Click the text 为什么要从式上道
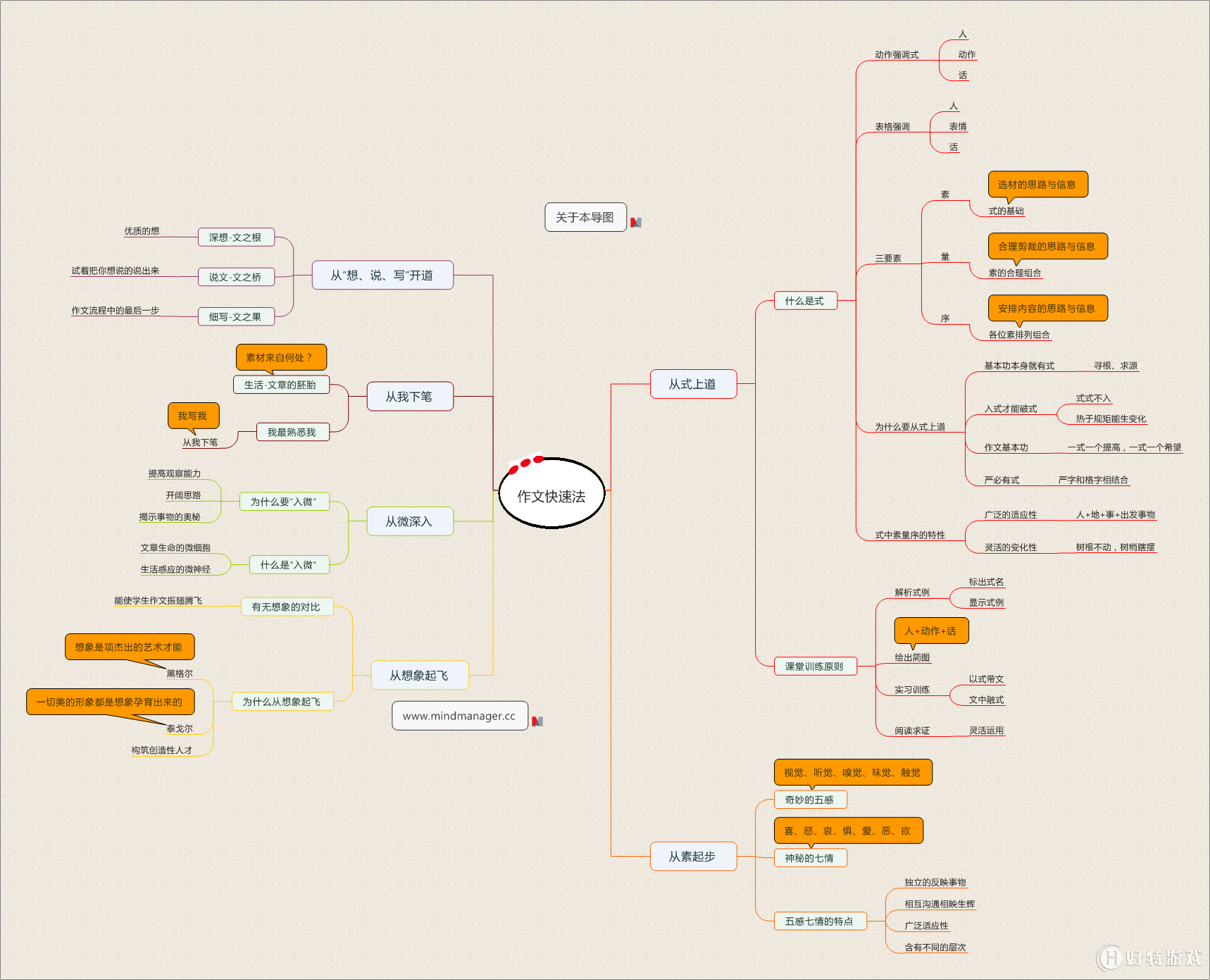This screenshot has width=1210, height=980. (x=910, y=427)
